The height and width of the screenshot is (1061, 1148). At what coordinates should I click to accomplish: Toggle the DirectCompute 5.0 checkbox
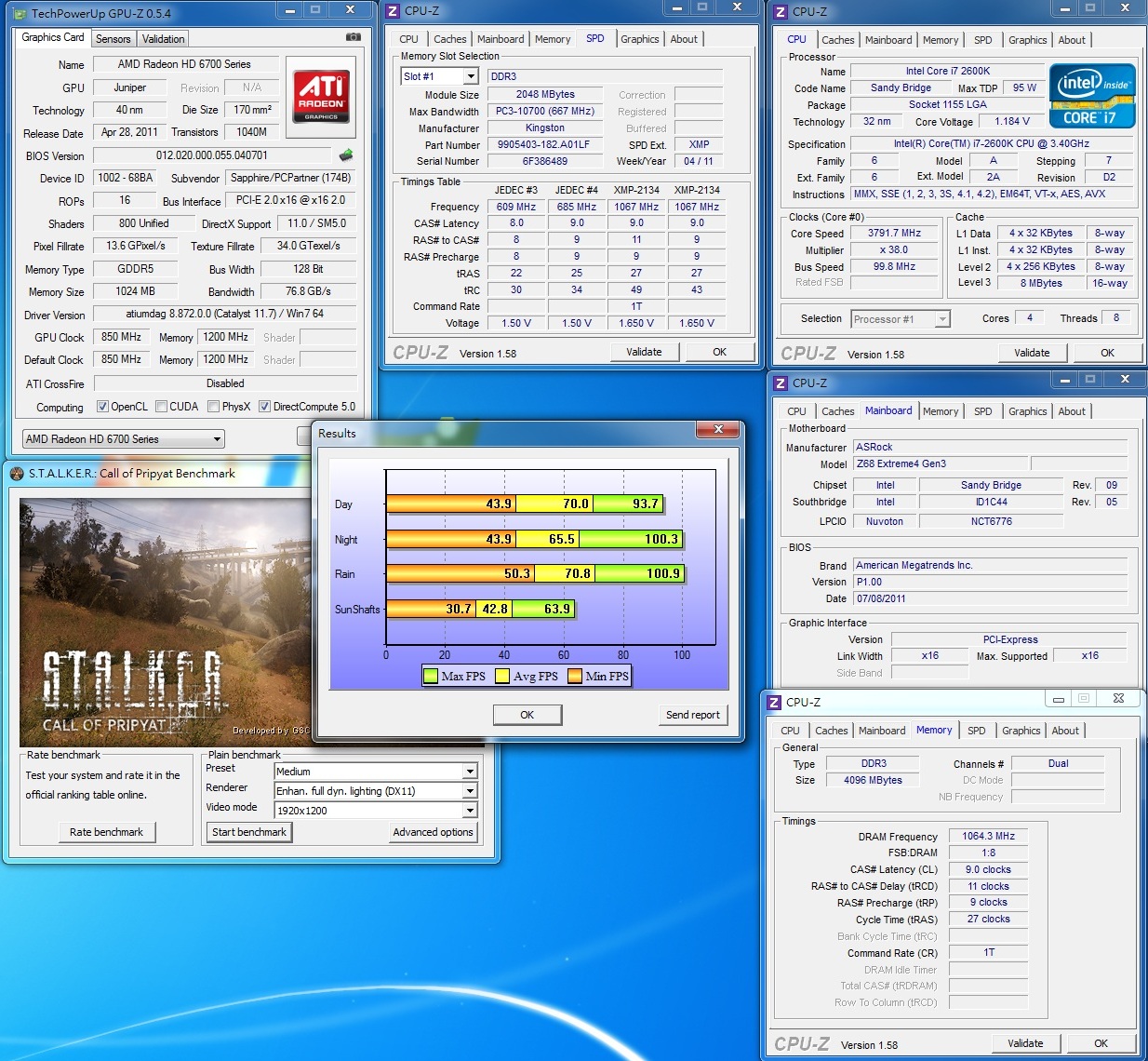coord(265,407)
